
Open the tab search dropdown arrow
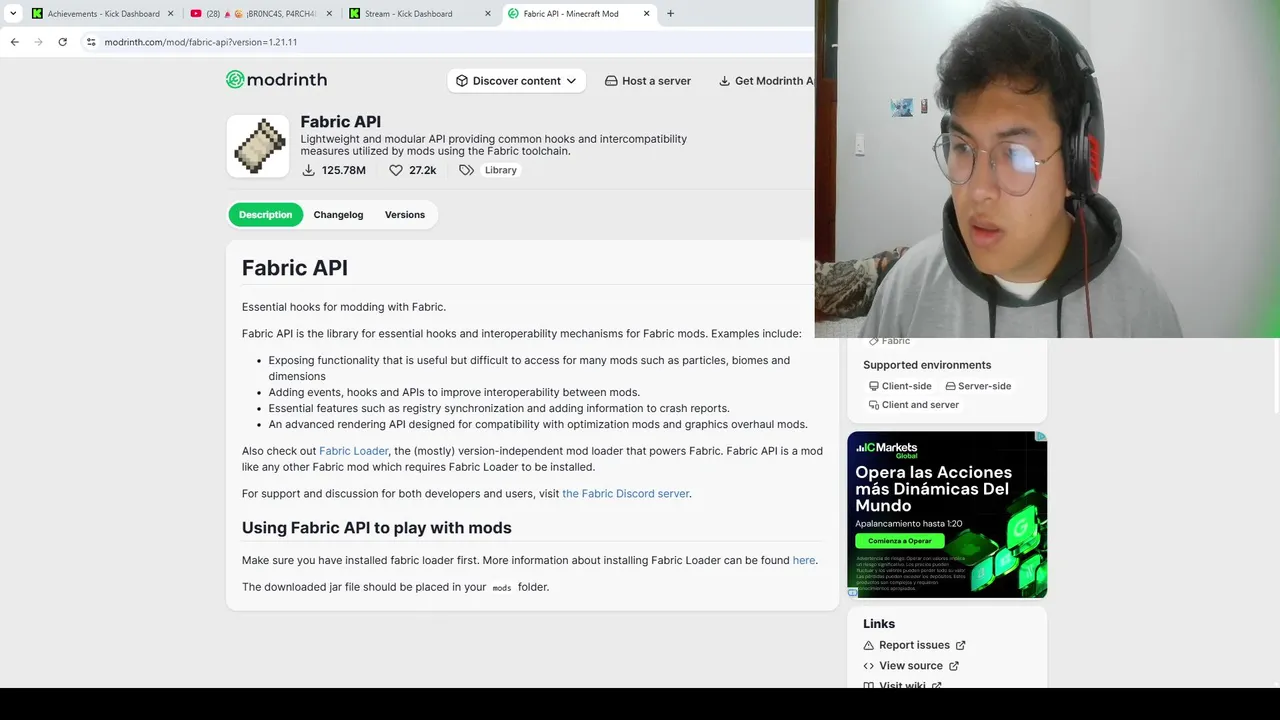(x=13, y=13)
